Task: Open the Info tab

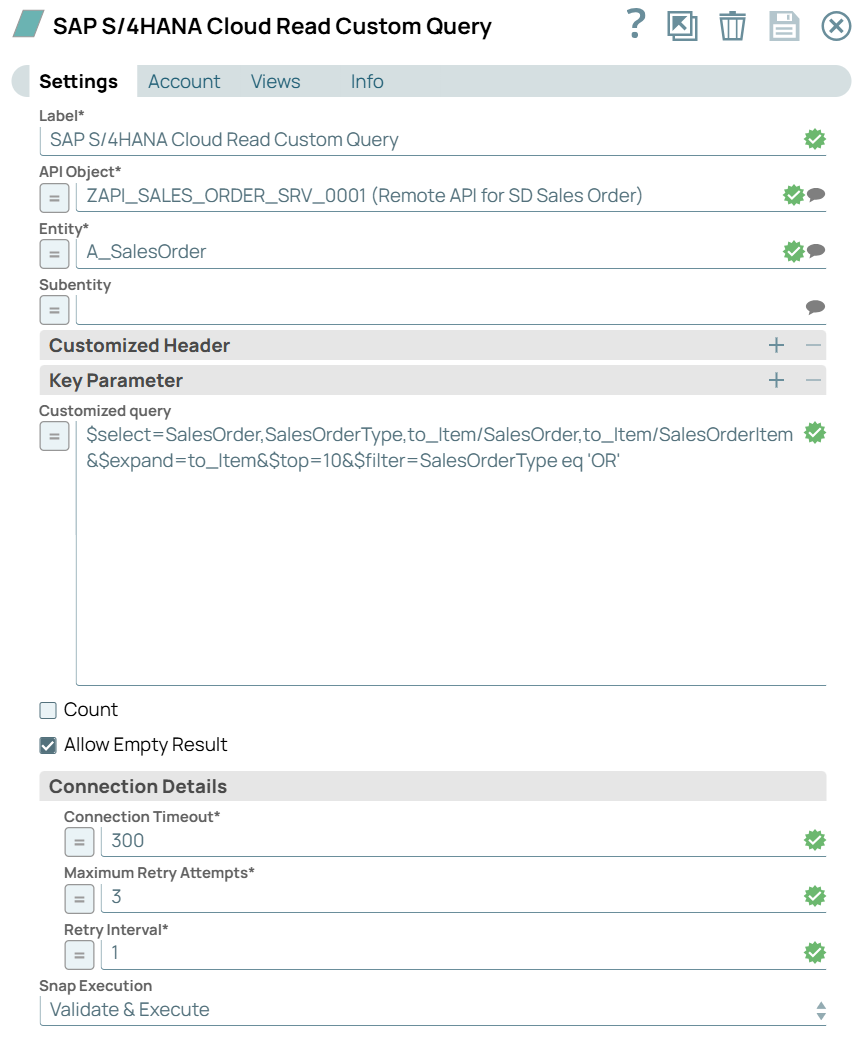Action: pyautogui.click(x=367, y=81)
